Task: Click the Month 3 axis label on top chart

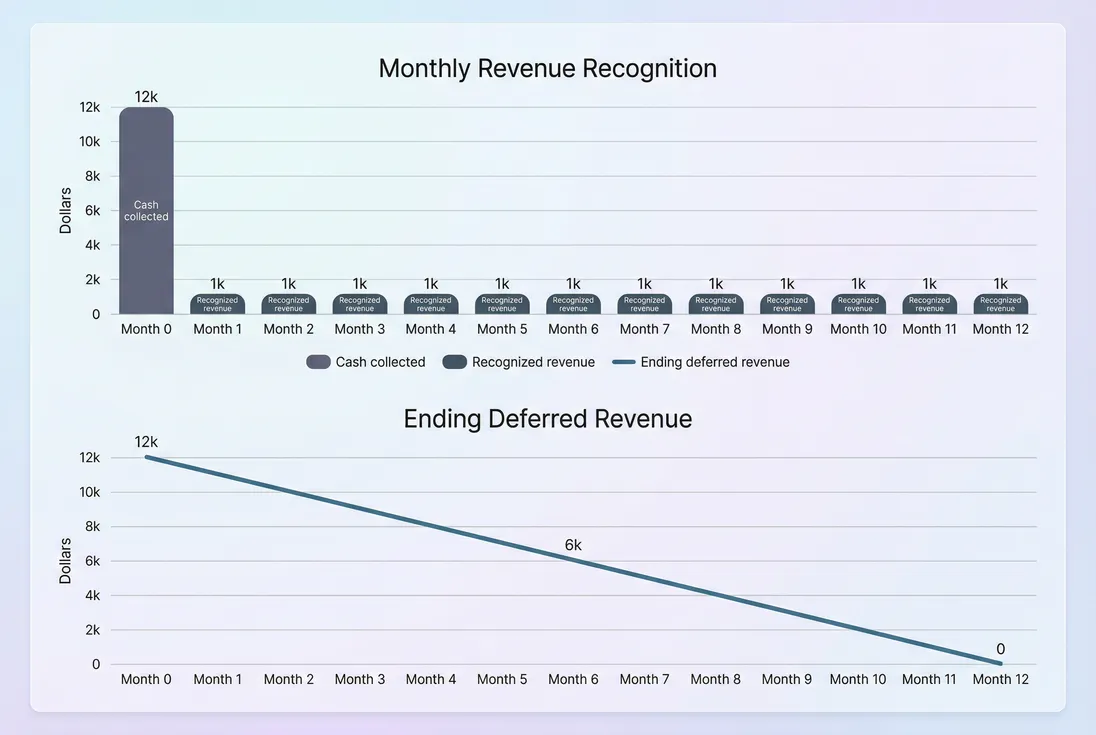Action: pyautogui.click(x=360, y=328)
